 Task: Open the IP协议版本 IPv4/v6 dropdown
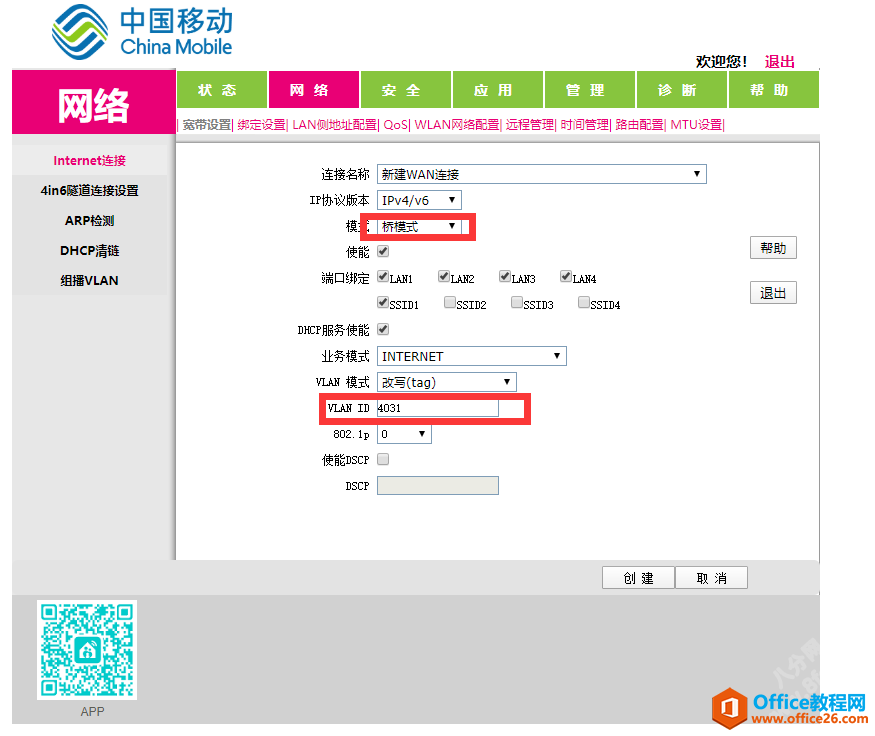(420, 200)
